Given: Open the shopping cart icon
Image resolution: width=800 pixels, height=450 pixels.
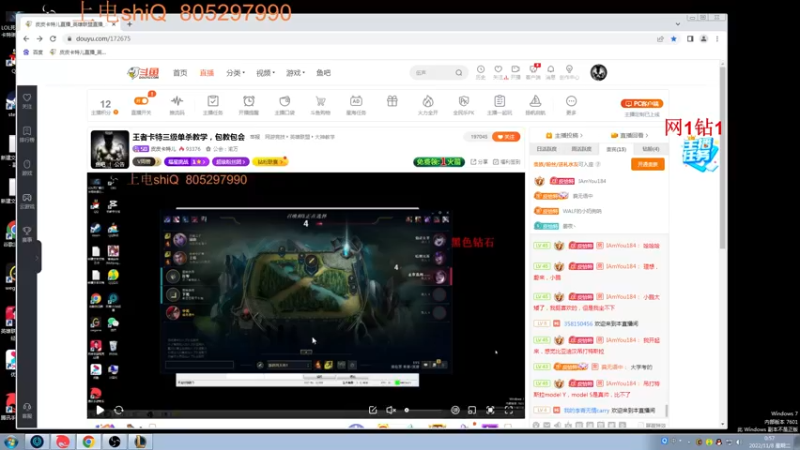Looking at the screenshot, I should [320, 105].
